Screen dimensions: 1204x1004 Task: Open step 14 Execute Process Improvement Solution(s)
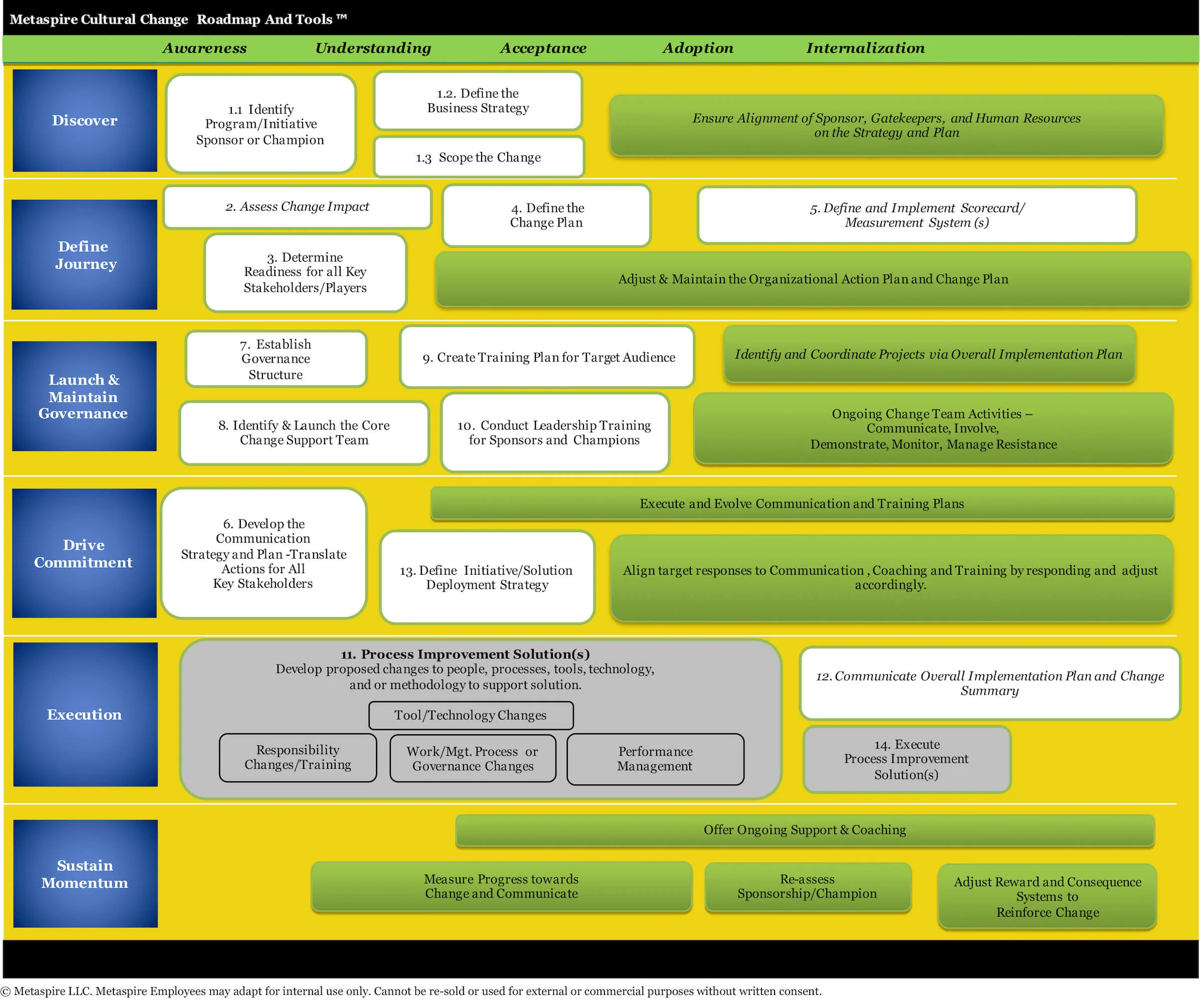[x=907, y=759]
